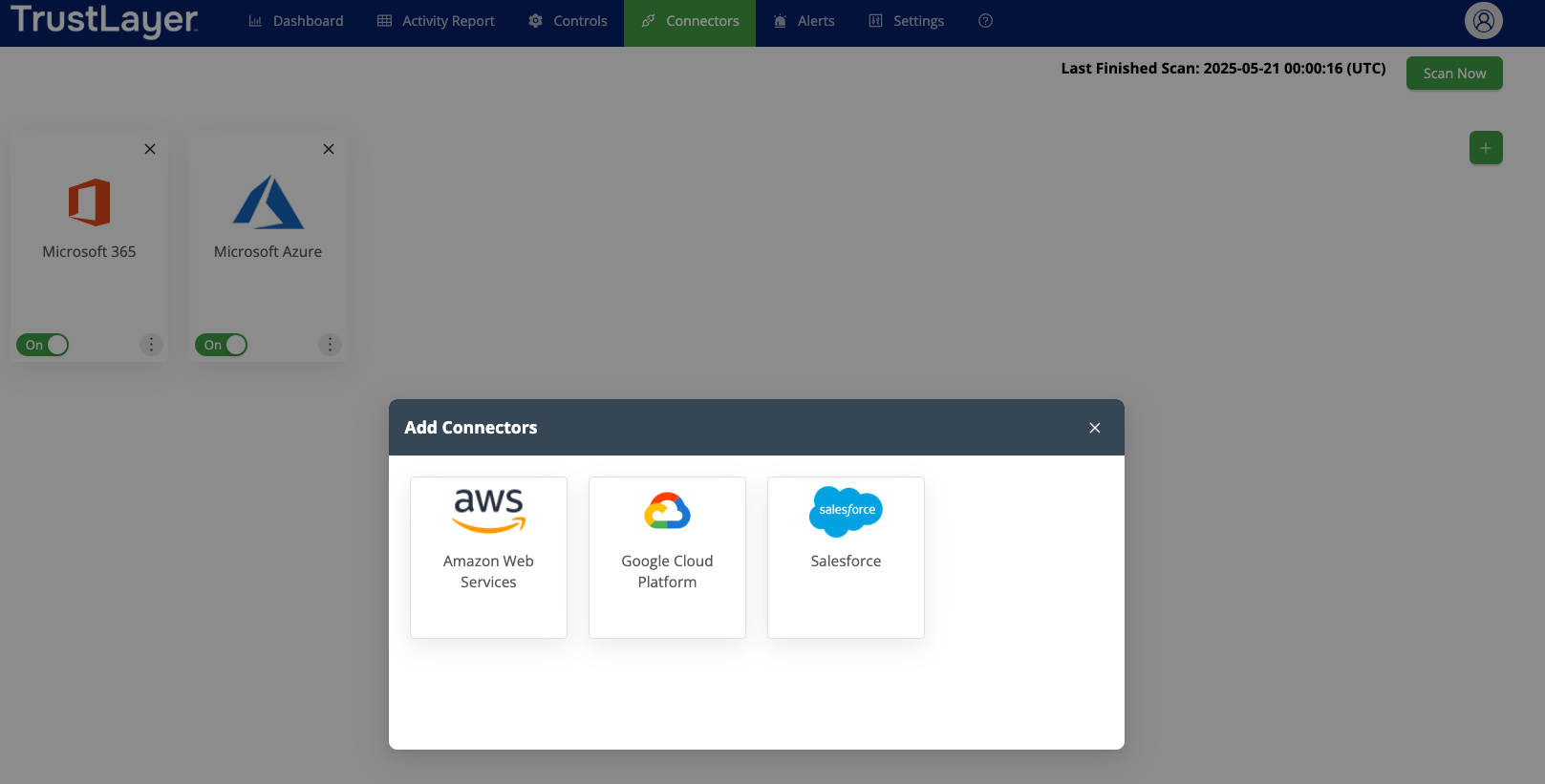Click the Microsoft 365 card label

point(89,252)
